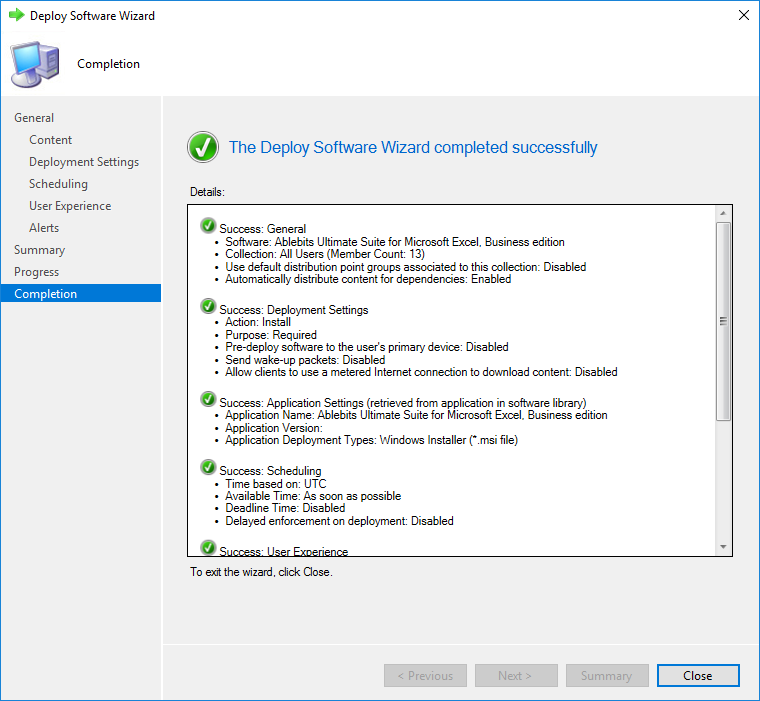Click the large green success checkmark icon
Viewport: 760px width, 701px height.
click(x=203, y=147)
